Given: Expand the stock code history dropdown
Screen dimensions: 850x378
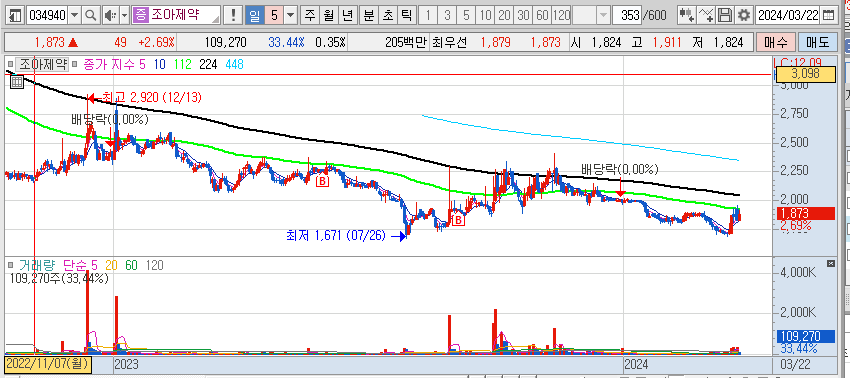Looking at the screenshot, I should coord(75,15).
